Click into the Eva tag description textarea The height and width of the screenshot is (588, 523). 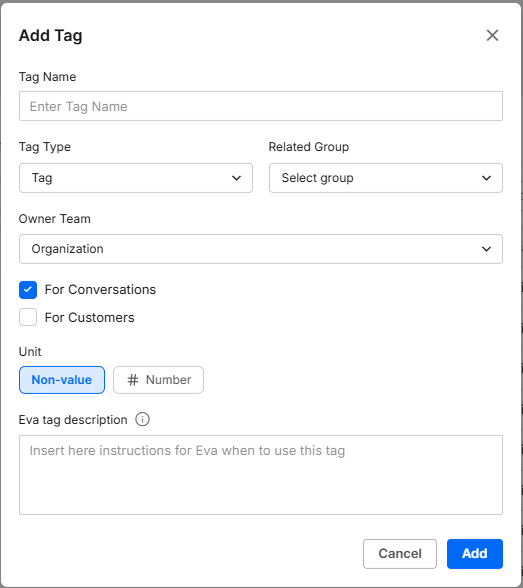tap(261, 475)
